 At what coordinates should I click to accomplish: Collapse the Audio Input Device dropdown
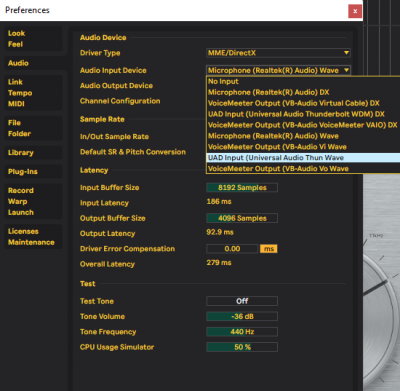(278, 70)
